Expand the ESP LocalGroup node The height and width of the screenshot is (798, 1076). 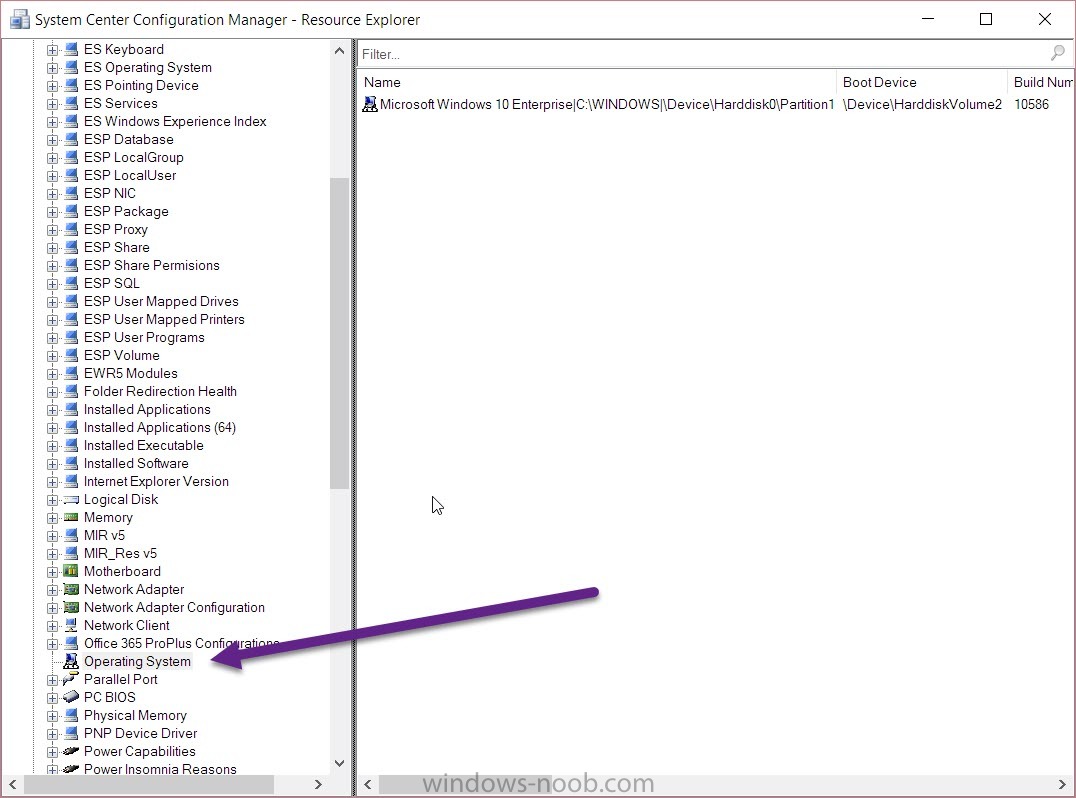click(x=52, y=158)
